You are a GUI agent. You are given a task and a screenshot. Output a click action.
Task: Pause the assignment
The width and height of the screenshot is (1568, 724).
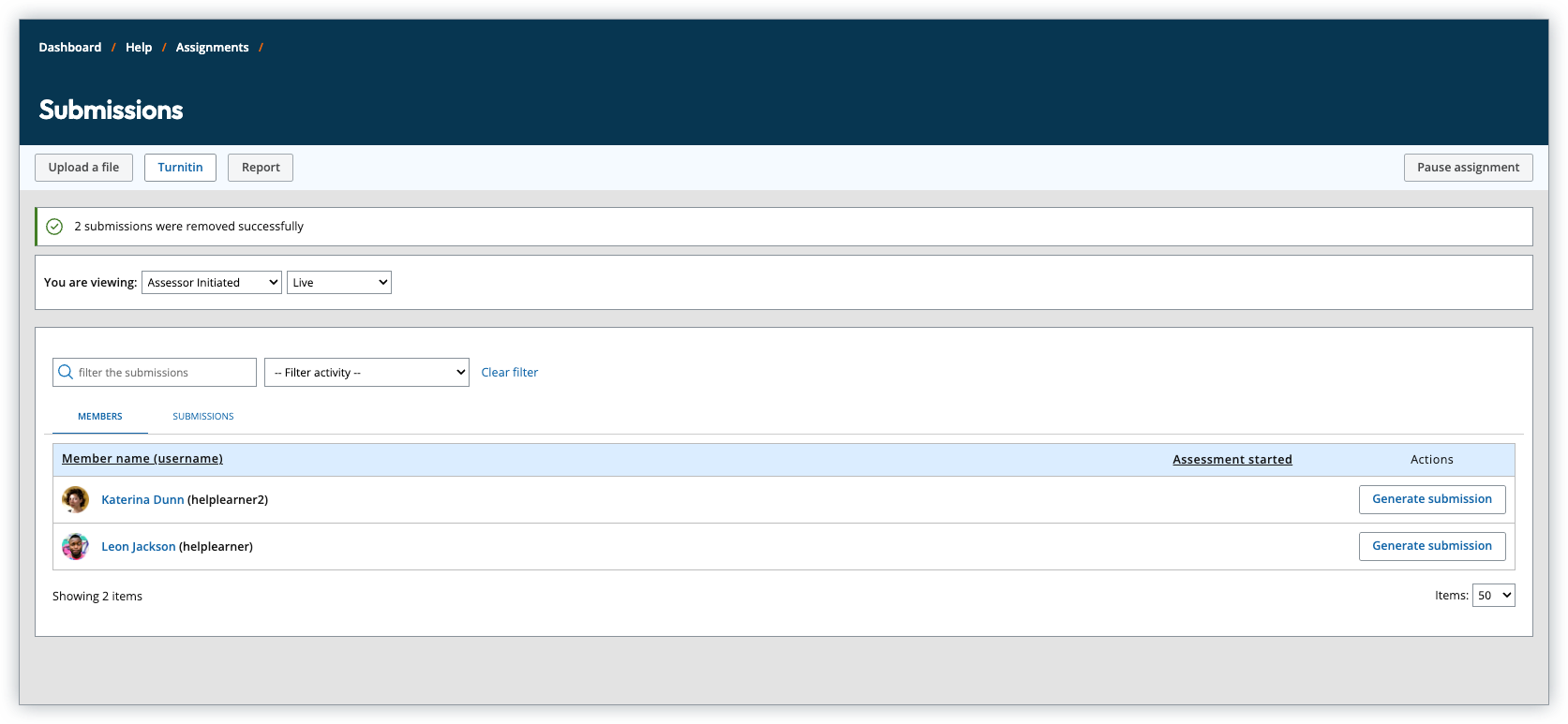point(1469,168)
